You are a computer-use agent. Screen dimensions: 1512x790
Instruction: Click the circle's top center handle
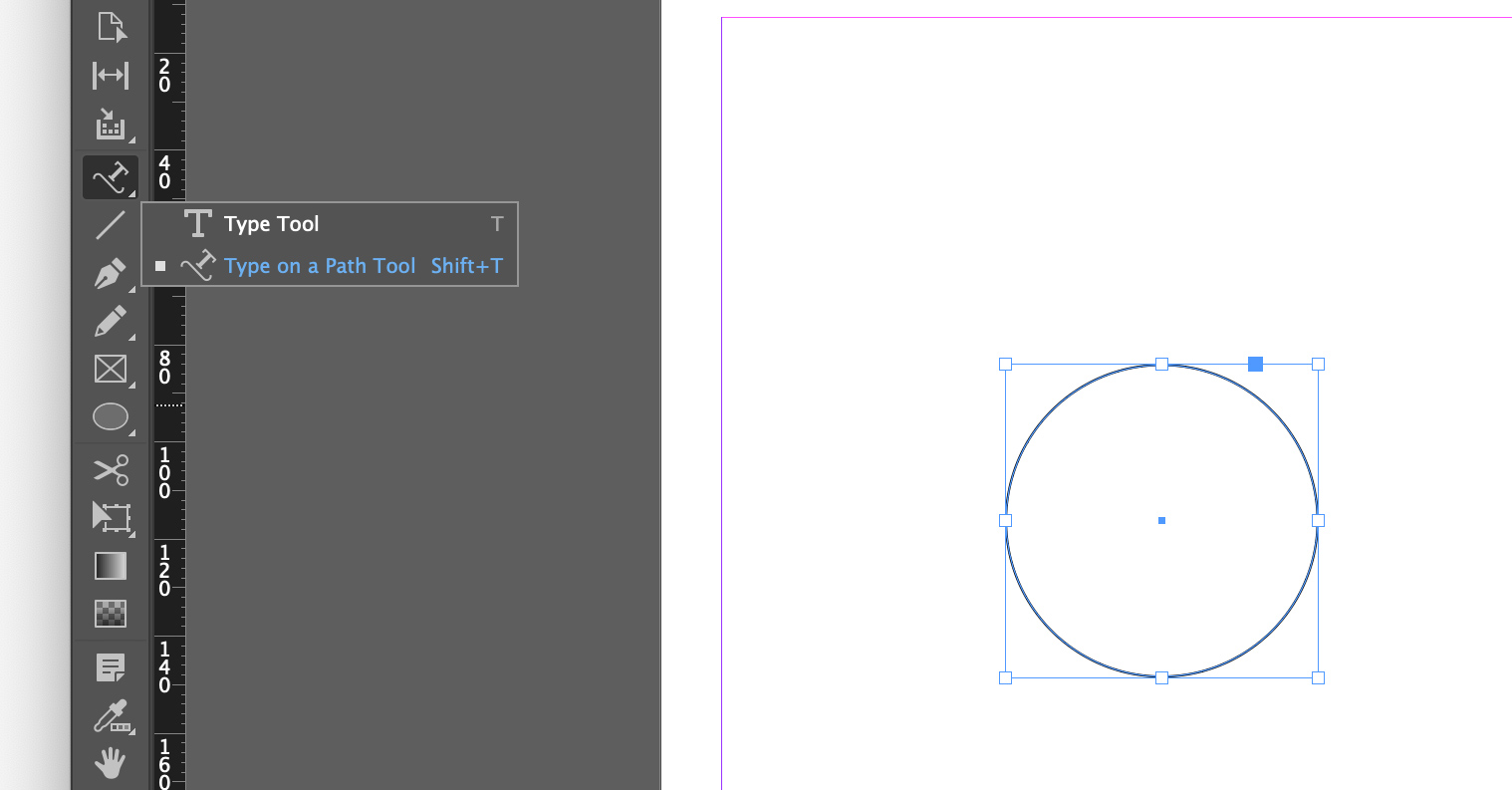[x=1161, y=365]
